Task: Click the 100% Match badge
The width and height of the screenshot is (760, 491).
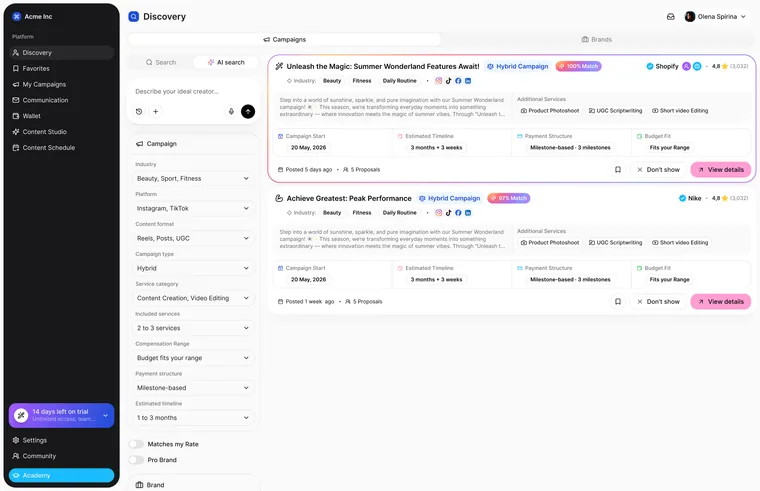Action: click(578, 66)
